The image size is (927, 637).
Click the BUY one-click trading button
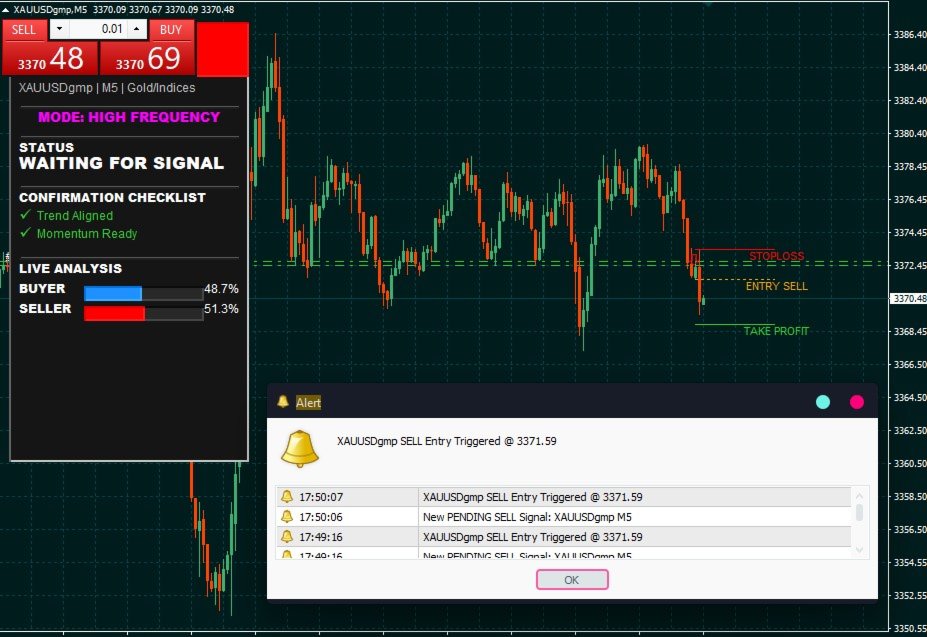coord(171,30)
